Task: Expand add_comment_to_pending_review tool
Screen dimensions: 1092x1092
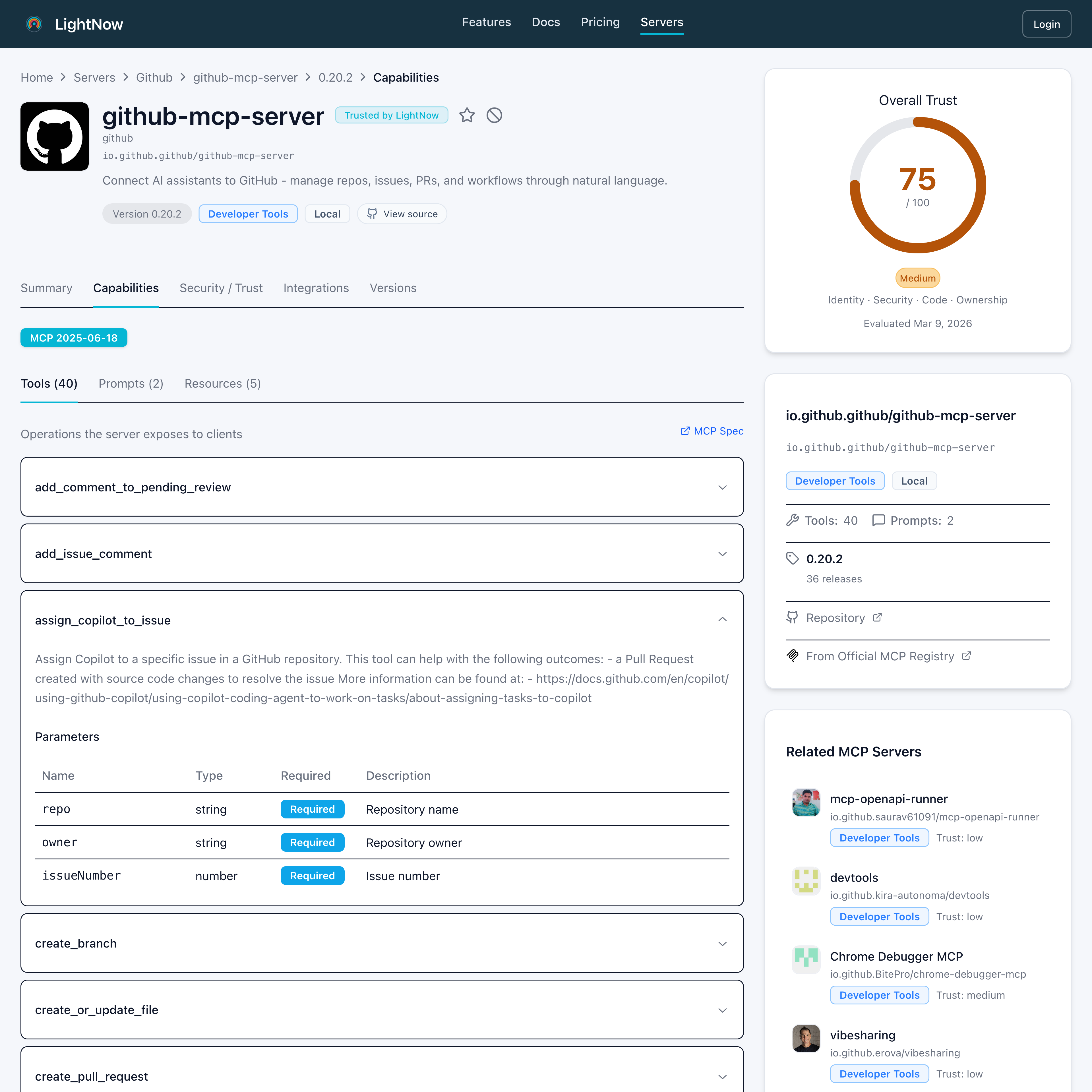Action: [382, 487]
